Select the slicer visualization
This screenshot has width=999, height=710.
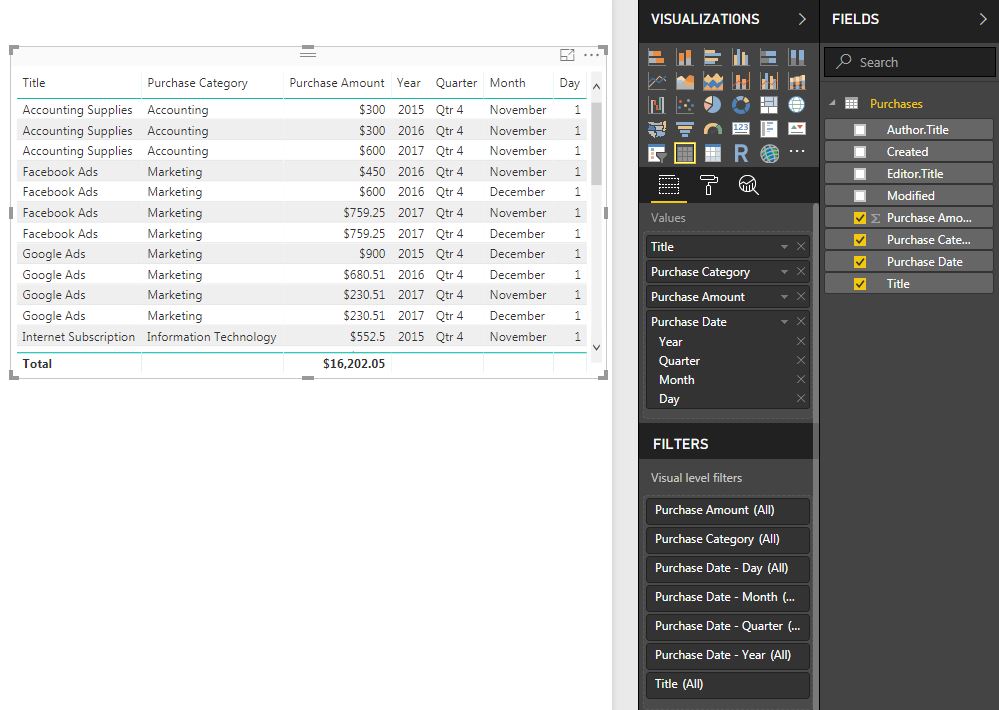pos(657,153)
